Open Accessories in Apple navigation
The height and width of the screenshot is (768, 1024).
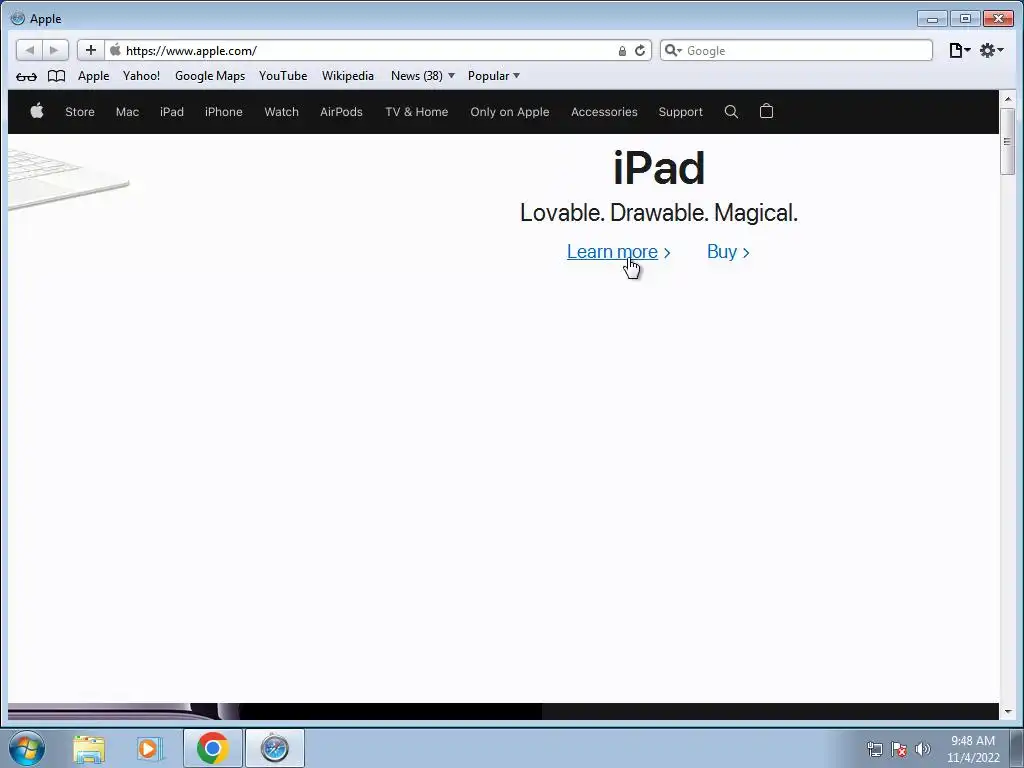point(604,112)
